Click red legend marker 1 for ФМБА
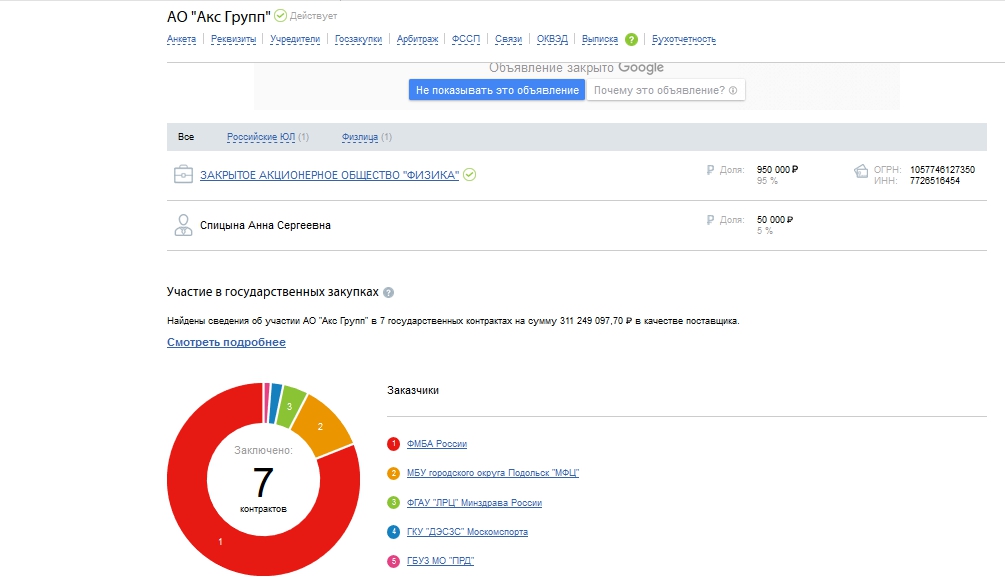 pos(394,443)
